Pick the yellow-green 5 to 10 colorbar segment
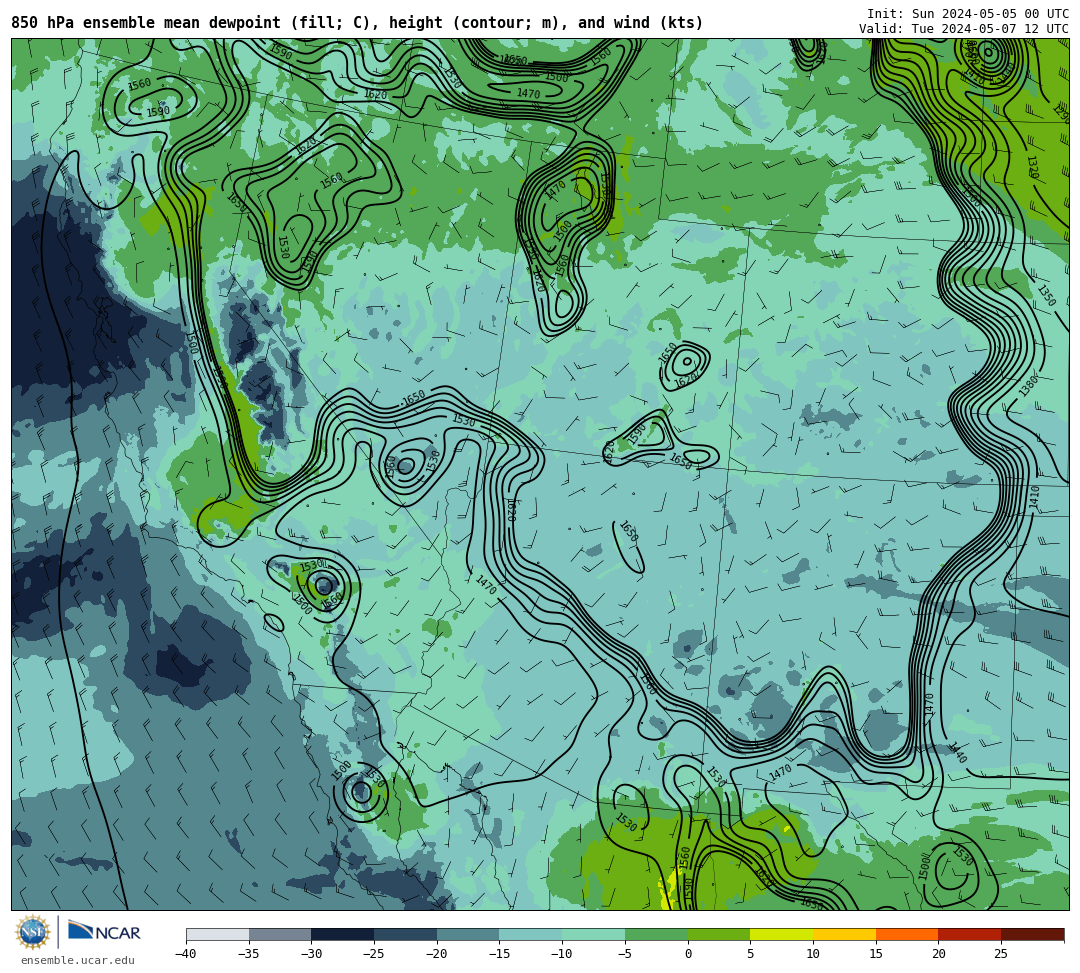This screenshot has height=973, width=1080. point(782,934)
